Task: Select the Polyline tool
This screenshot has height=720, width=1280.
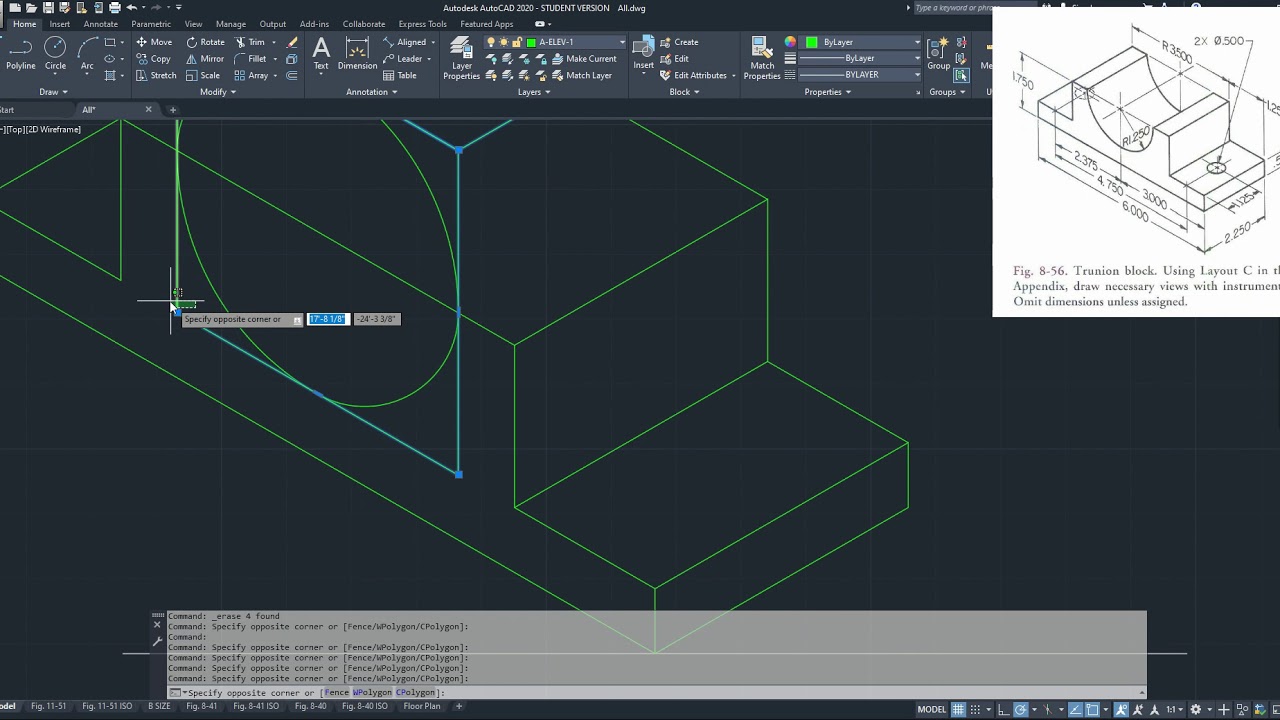Action: [21, 54]
